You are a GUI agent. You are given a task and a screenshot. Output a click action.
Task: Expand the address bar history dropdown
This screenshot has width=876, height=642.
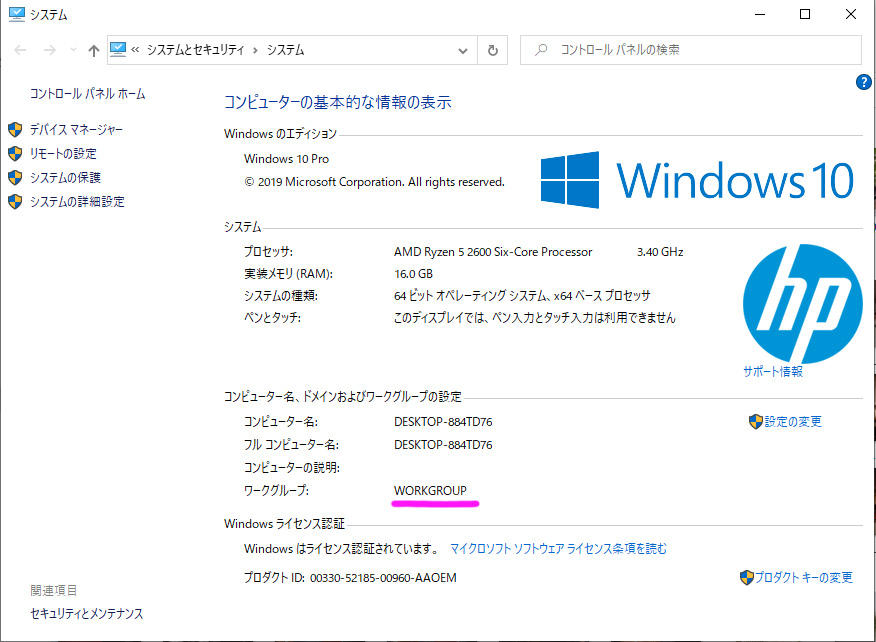click(463, 51)
